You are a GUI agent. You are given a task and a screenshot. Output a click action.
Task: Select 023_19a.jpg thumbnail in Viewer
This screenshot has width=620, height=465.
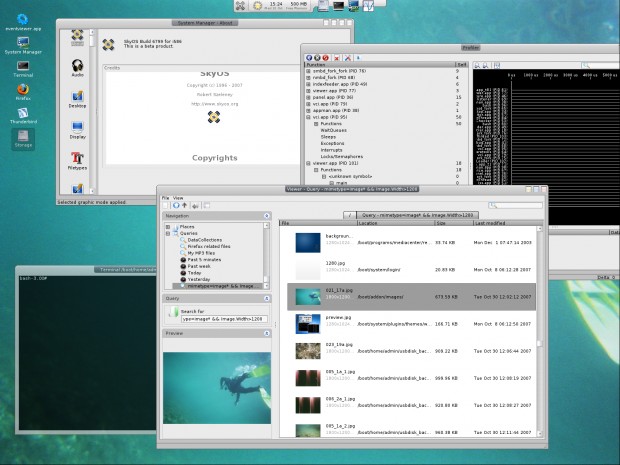[x=308, y=351]
